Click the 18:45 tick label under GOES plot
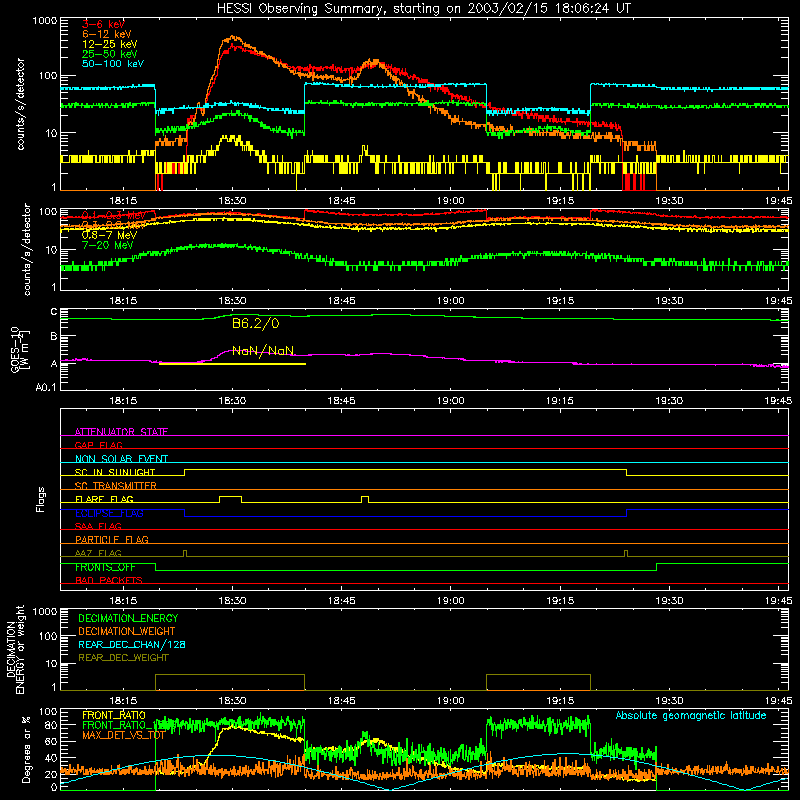The image size is (800, 800). [342, 401]
